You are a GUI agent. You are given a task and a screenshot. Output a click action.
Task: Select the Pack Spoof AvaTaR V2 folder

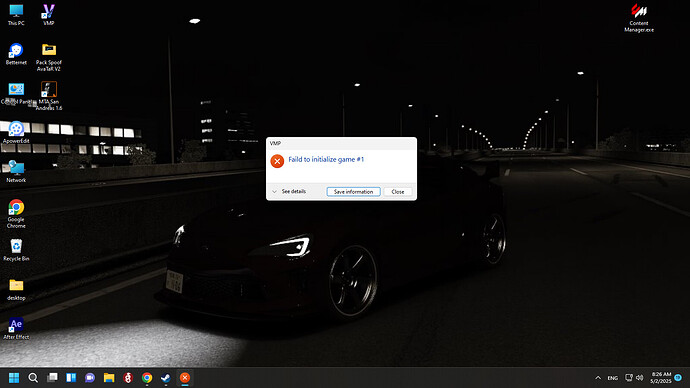(49, 57)
